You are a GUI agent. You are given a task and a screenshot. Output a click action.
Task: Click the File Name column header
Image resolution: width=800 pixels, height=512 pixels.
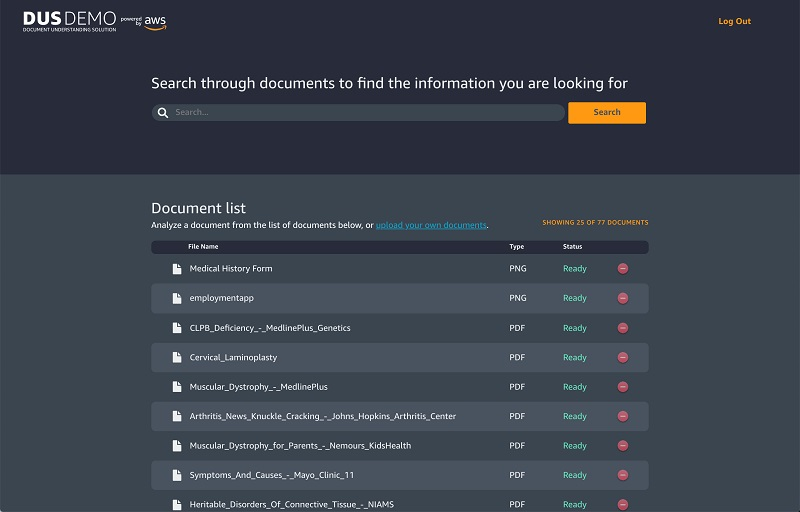203,247
